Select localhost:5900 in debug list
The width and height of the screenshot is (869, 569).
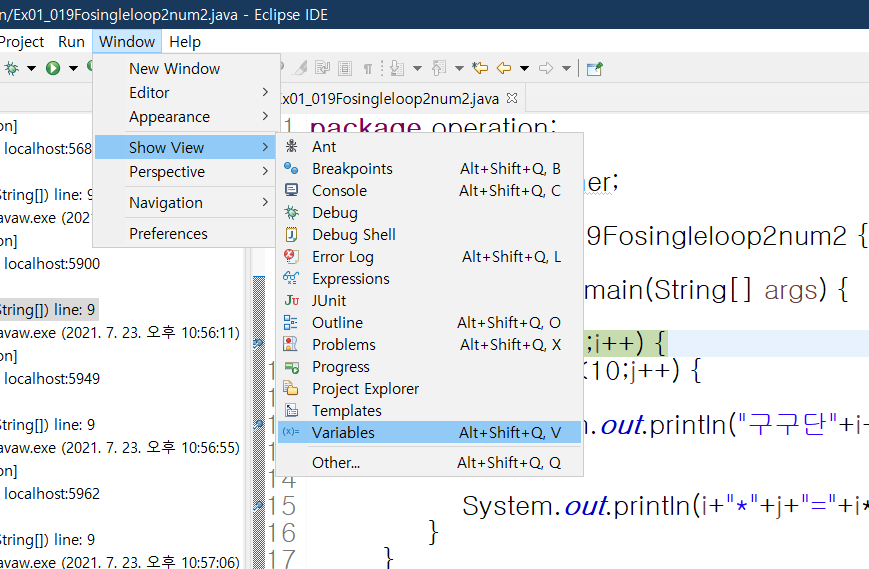pos(52,264)
